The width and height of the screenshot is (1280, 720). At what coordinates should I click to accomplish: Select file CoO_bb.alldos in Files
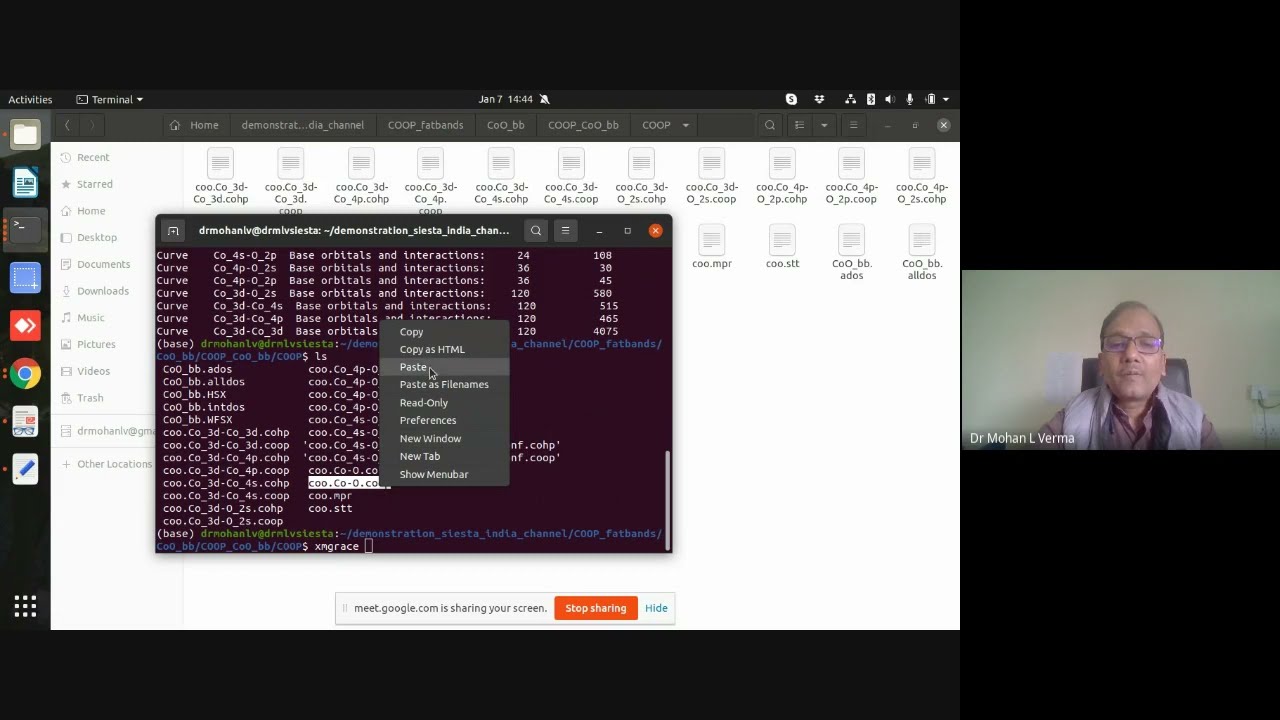coord(922,253)
